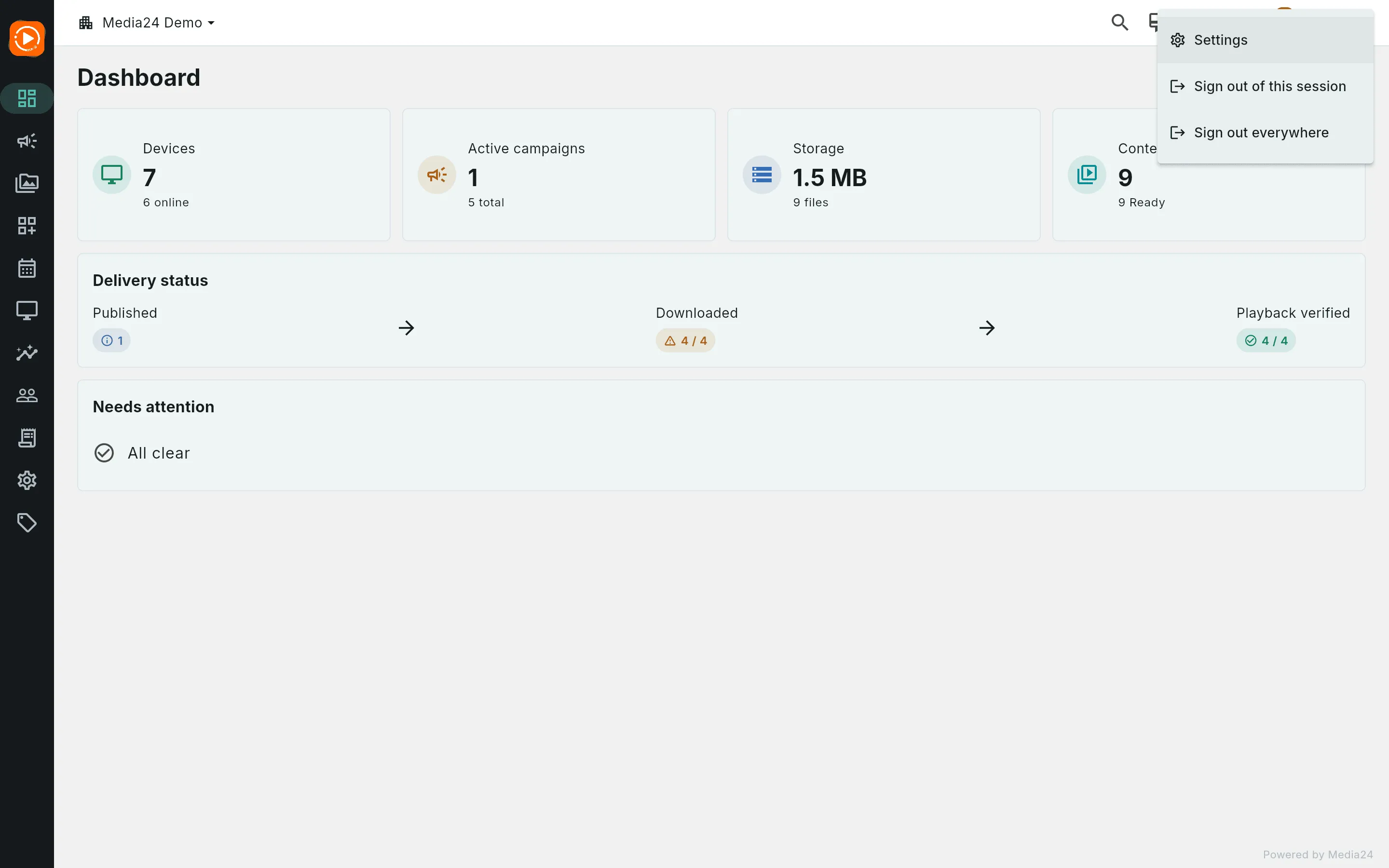Click the Content card play icon
1389x868 pixels.
(x=1087, y=175)
